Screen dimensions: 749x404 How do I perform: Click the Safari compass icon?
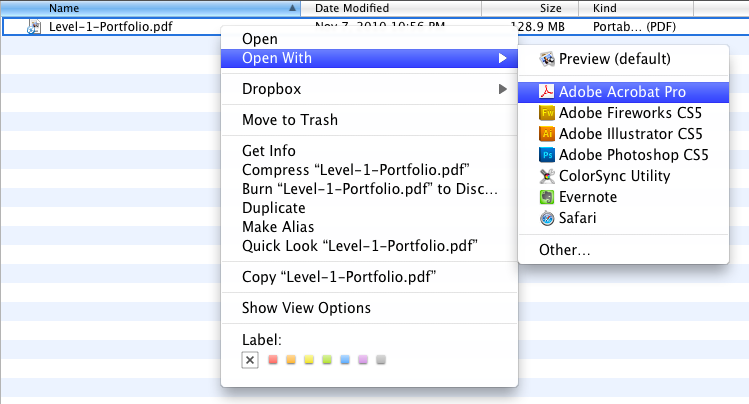547,218
